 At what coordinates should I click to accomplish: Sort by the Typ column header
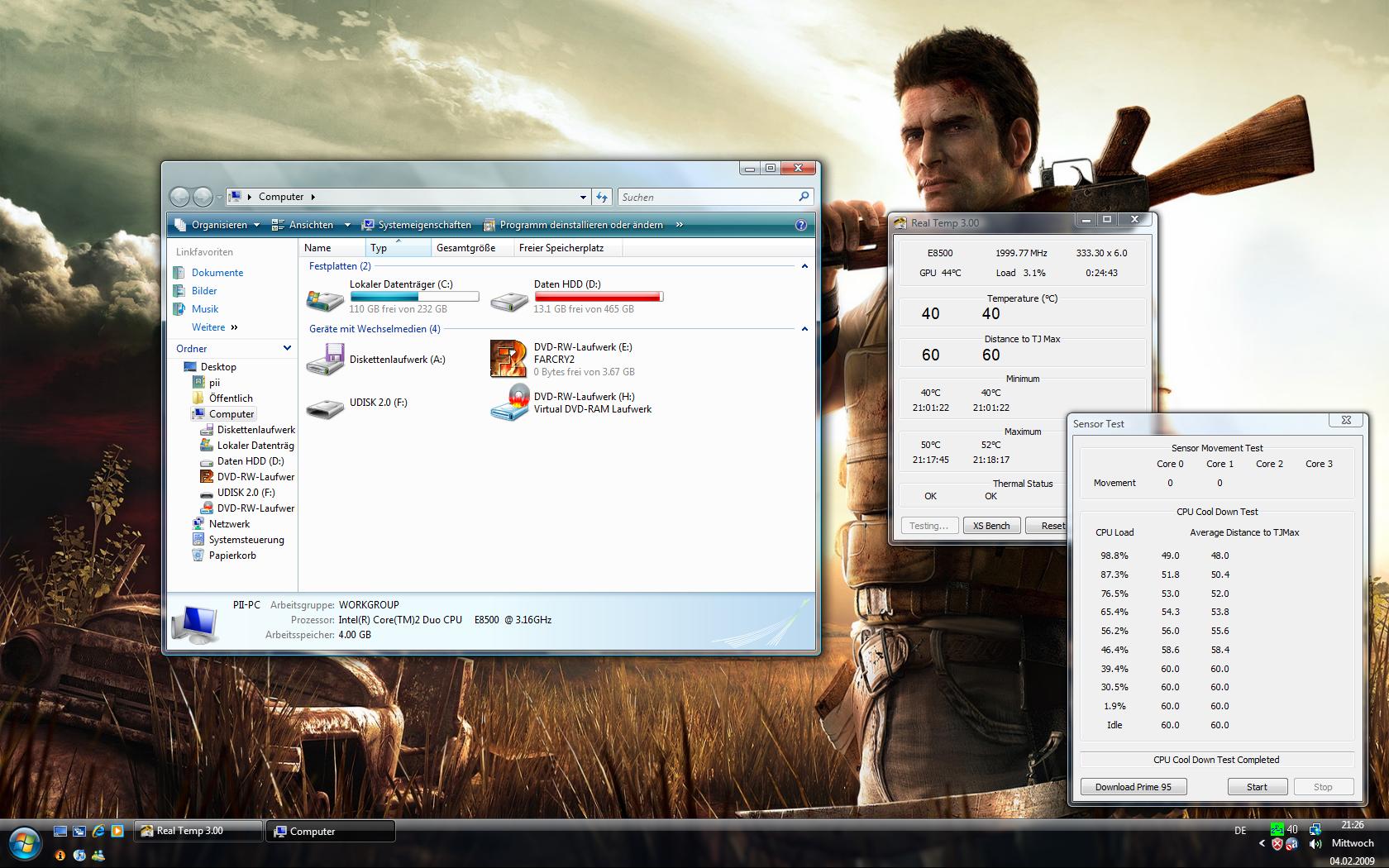398,248
